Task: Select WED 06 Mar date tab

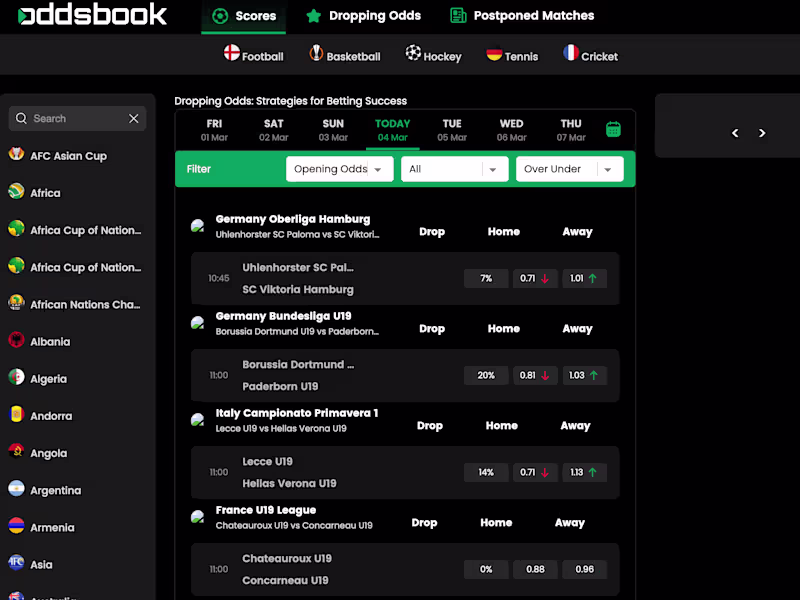Action: (511, 130)
